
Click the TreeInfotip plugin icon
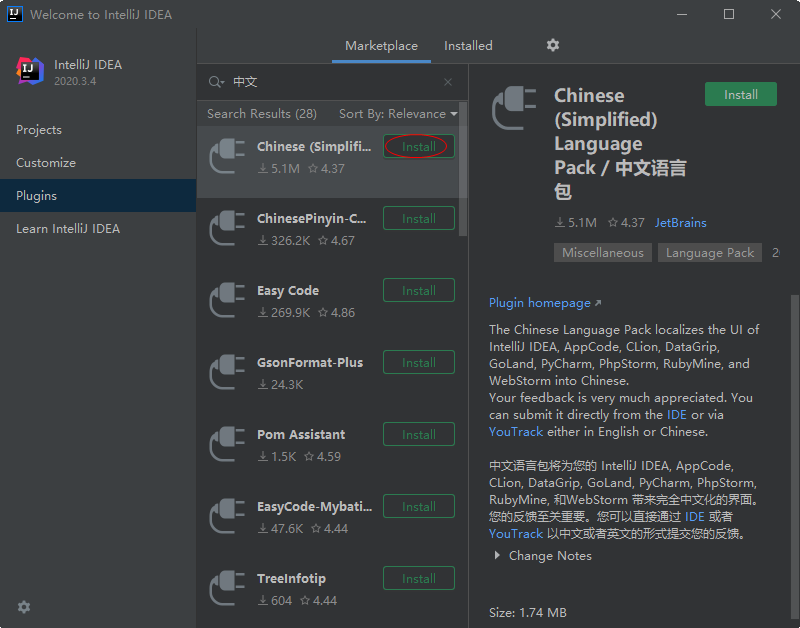[x=228, y=588]
